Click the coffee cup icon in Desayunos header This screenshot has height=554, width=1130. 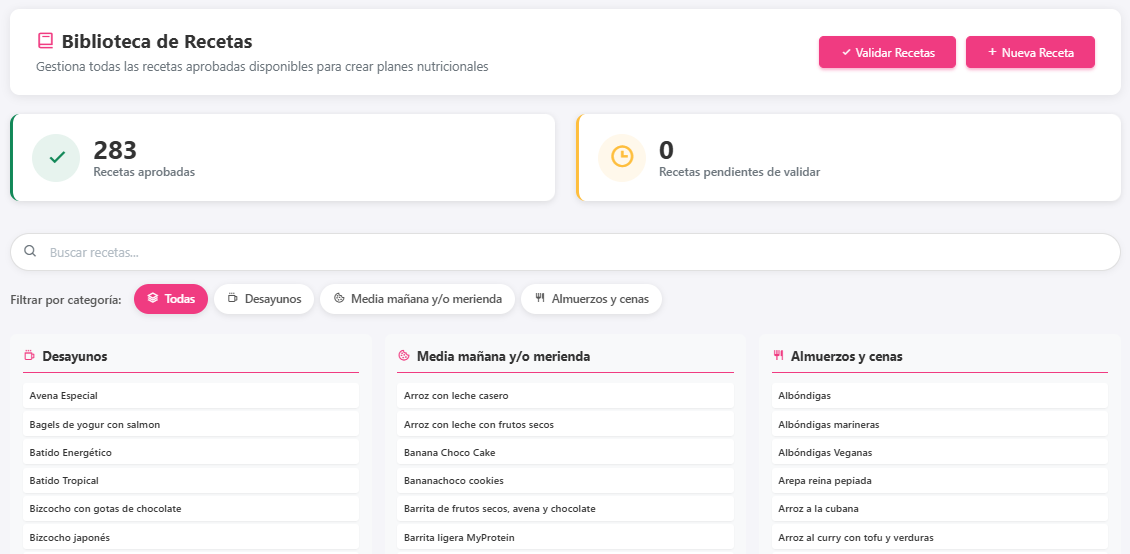pyautogui.click(x=30, y=355)
